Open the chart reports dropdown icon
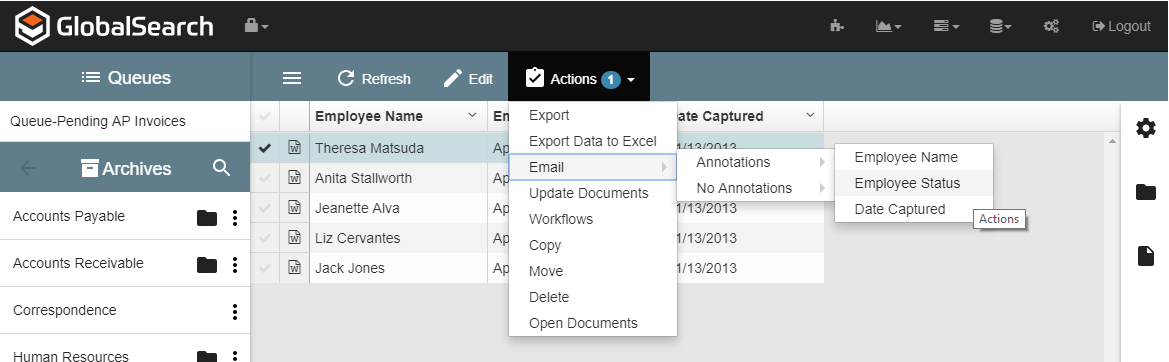Image resolution: width=1169 pixels, height=362 pixels. (888, 26)
